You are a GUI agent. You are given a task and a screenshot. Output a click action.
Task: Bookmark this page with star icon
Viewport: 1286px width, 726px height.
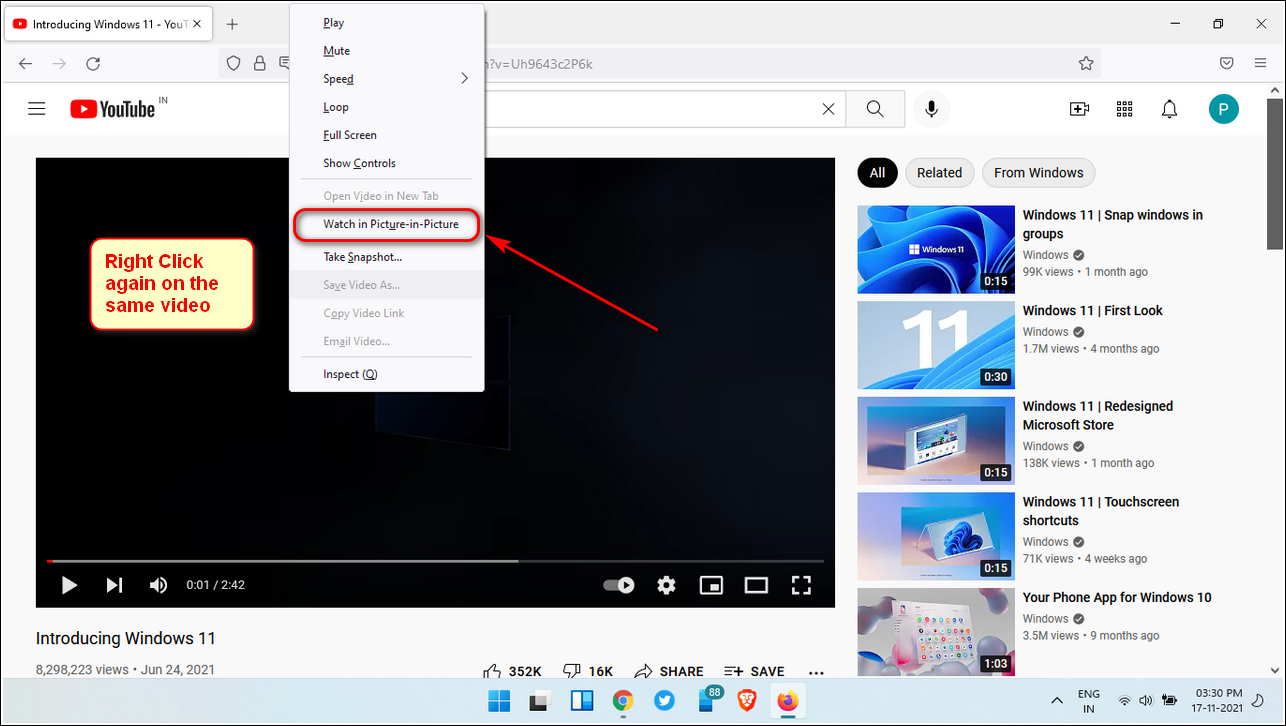pos(1086,63)
